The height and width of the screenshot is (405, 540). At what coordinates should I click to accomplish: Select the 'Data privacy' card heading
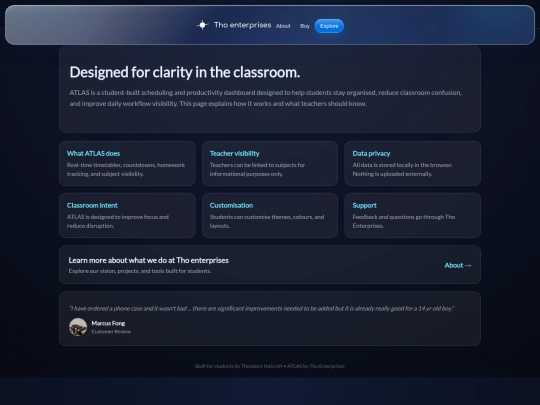pyautogui.click(x=371, y=154)
